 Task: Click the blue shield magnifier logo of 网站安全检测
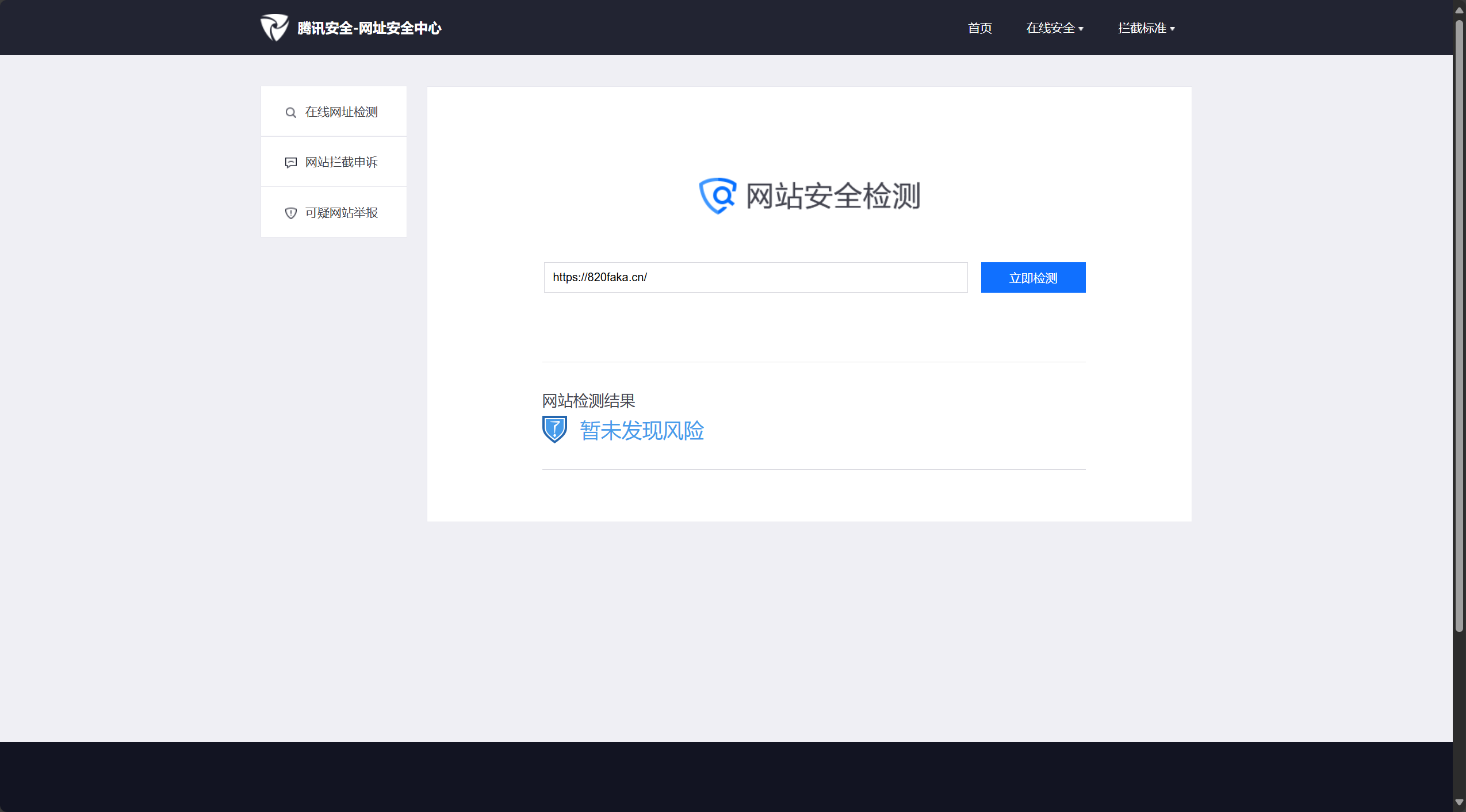point(717,196)
